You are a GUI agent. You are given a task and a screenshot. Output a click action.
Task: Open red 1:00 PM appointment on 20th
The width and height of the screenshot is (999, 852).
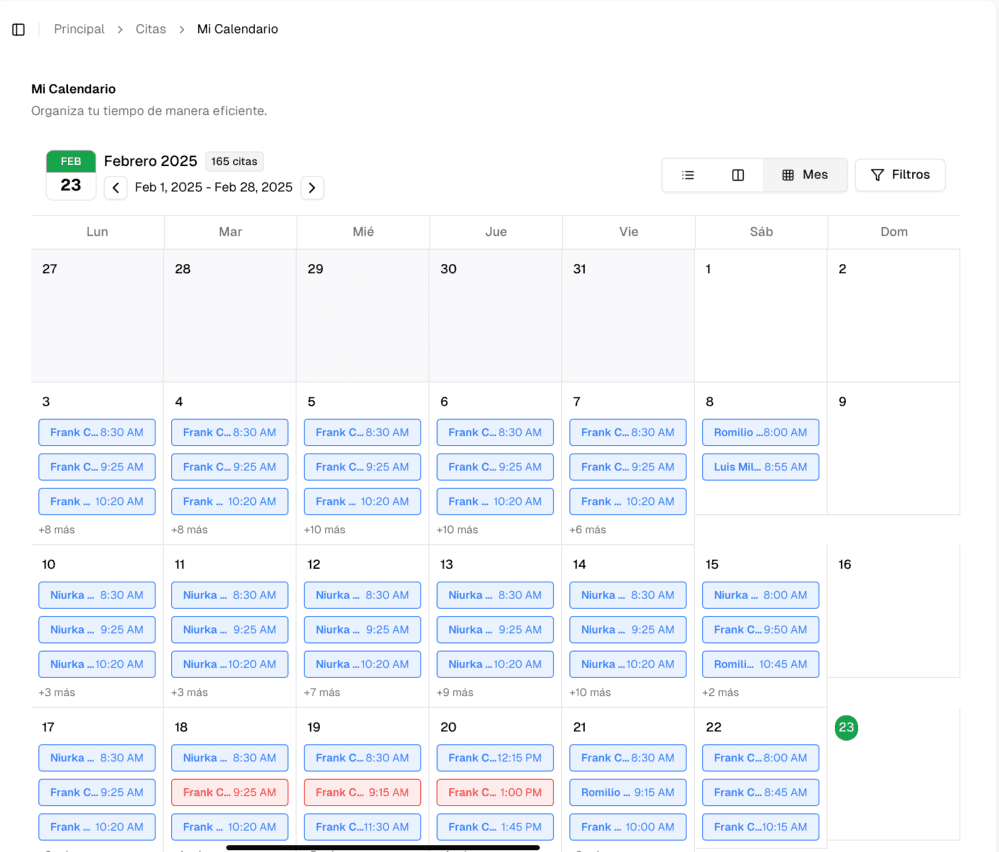(x=495, y=793)
